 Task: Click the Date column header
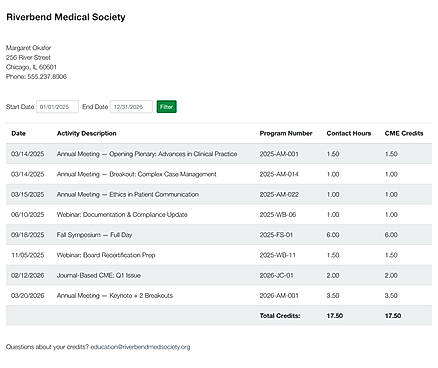18,133
